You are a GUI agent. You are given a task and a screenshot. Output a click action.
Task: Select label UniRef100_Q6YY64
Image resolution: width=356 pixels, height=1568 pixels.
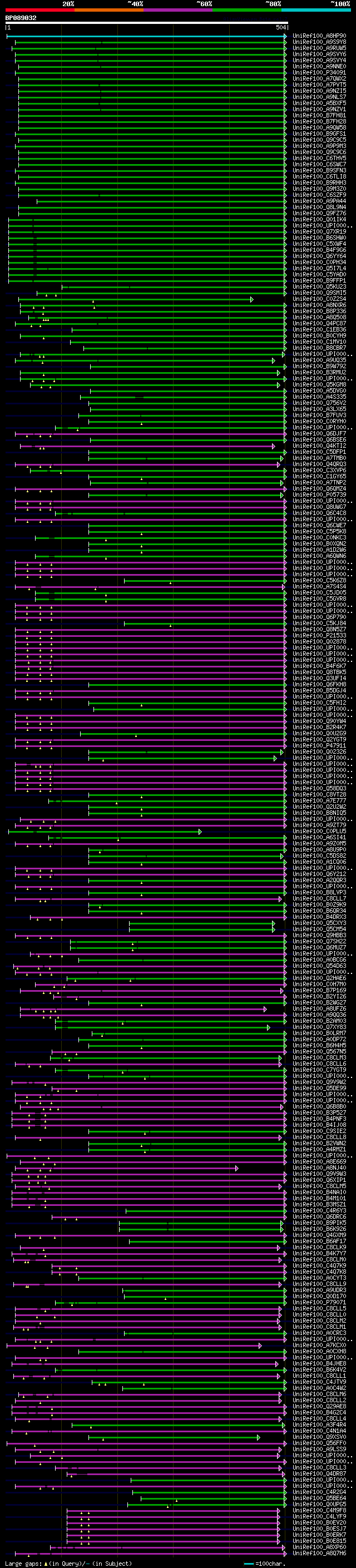(319, 256)
